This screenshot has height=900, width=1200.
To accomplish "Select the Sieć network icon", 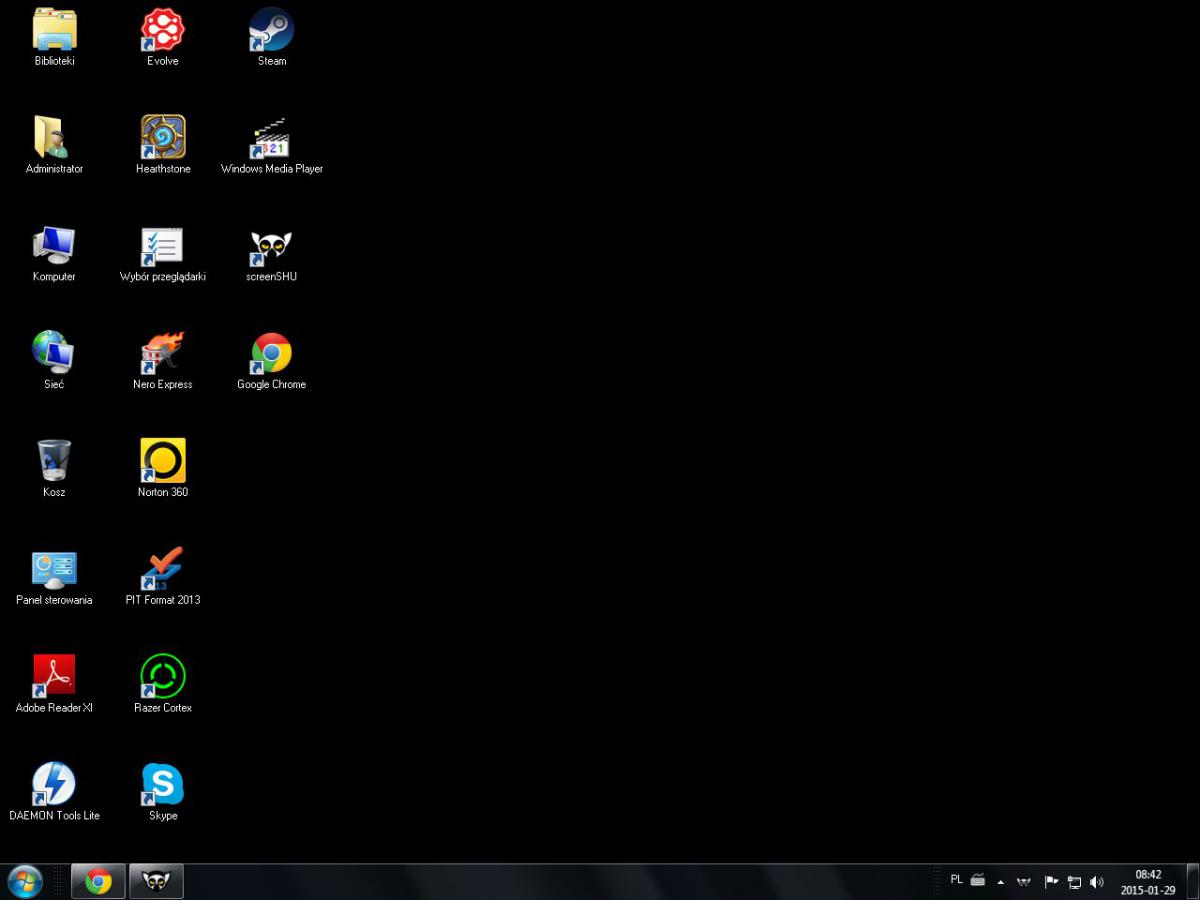I will coord(54,362).
